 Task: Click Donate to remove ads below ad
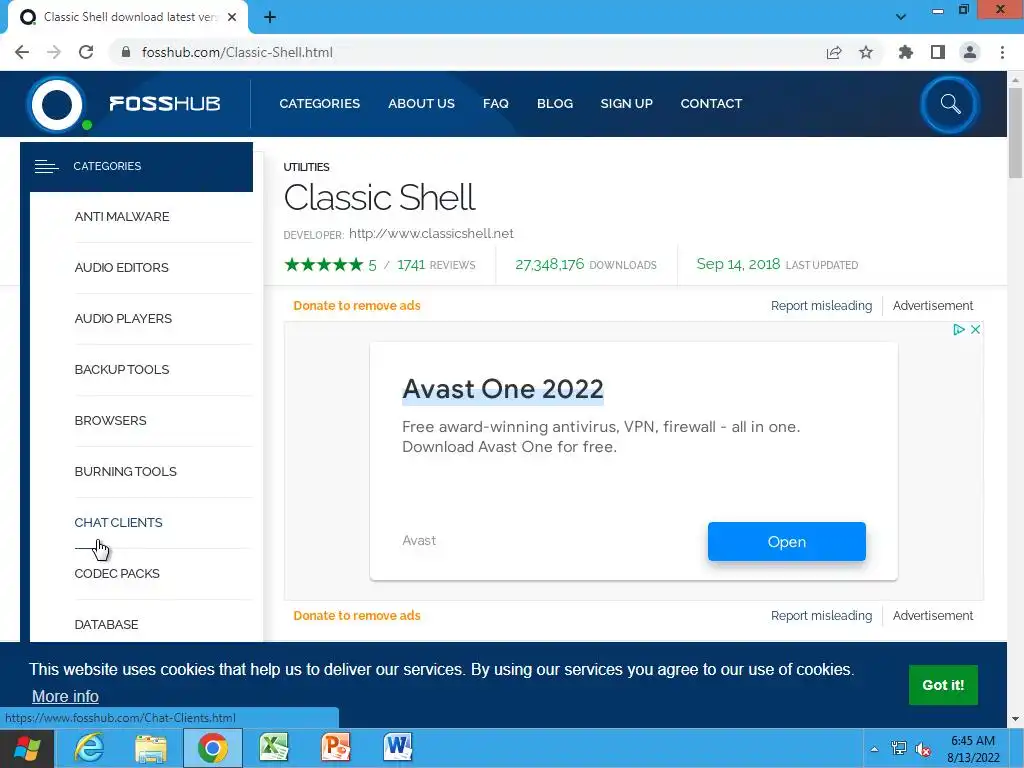click(x=357, y=616)
